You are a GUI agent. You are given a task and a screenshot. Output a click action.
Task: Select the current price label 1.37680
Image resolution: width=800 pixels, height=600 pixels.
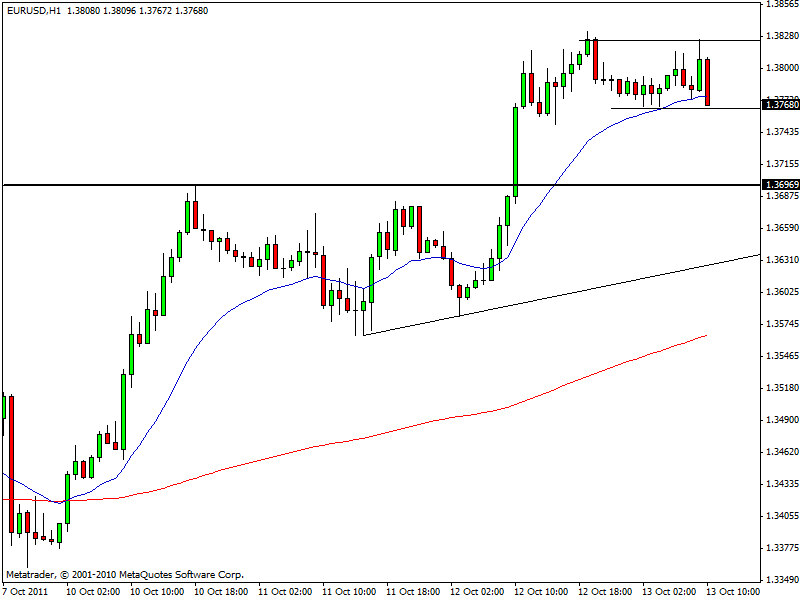[x=780, y=104]
